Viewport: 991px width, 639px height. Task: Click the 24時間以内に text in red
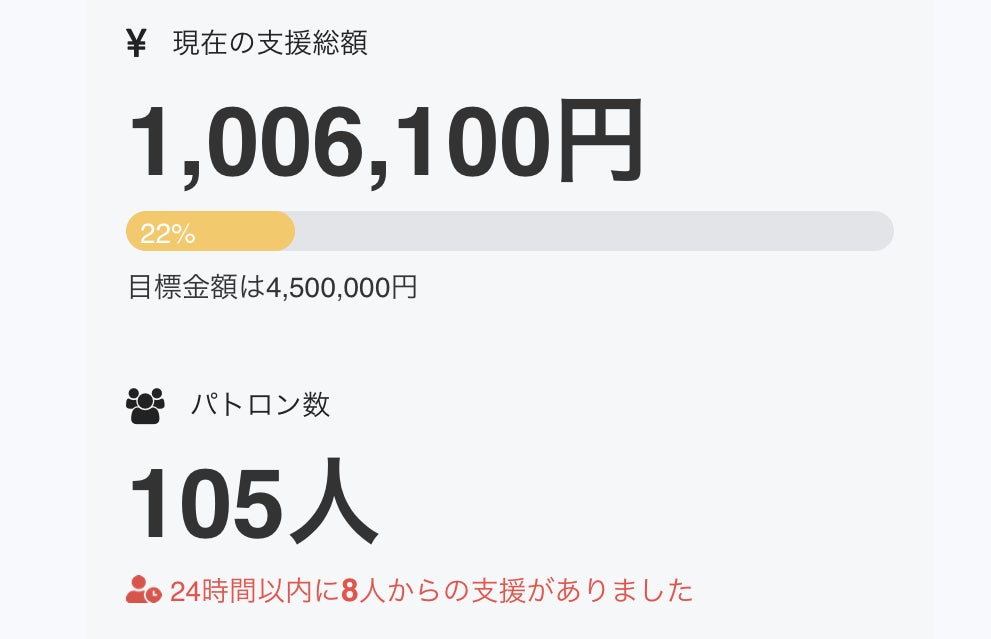254,591
